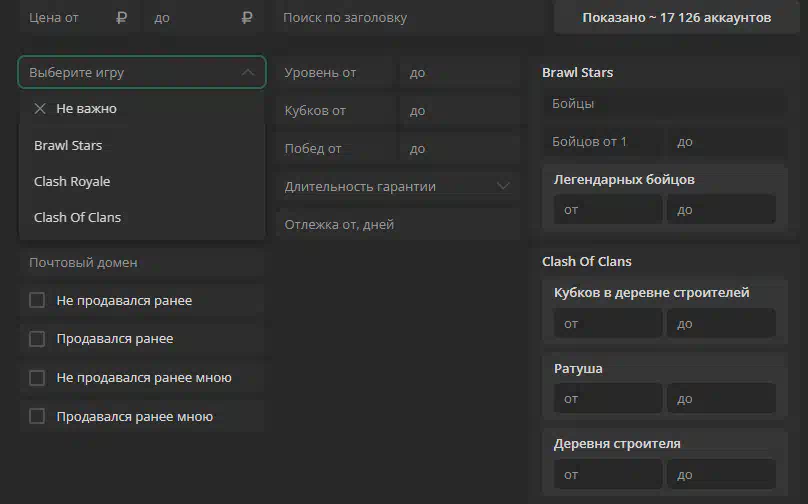Select 'Brawl Stars' from game list
Image resolution: width=808 pixels, height=504 pixels.
142,145
